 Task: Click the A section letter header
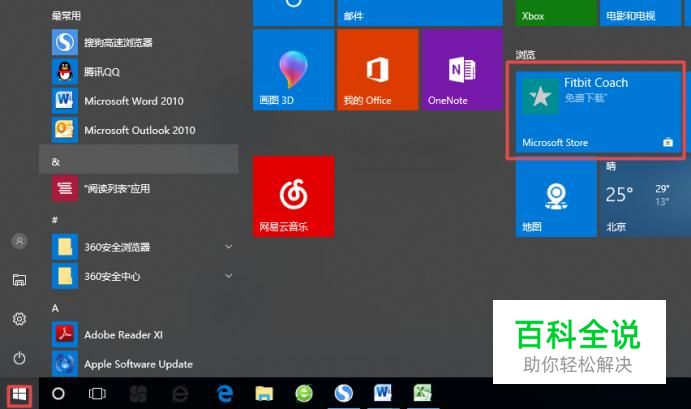click(x=55, y=308)
